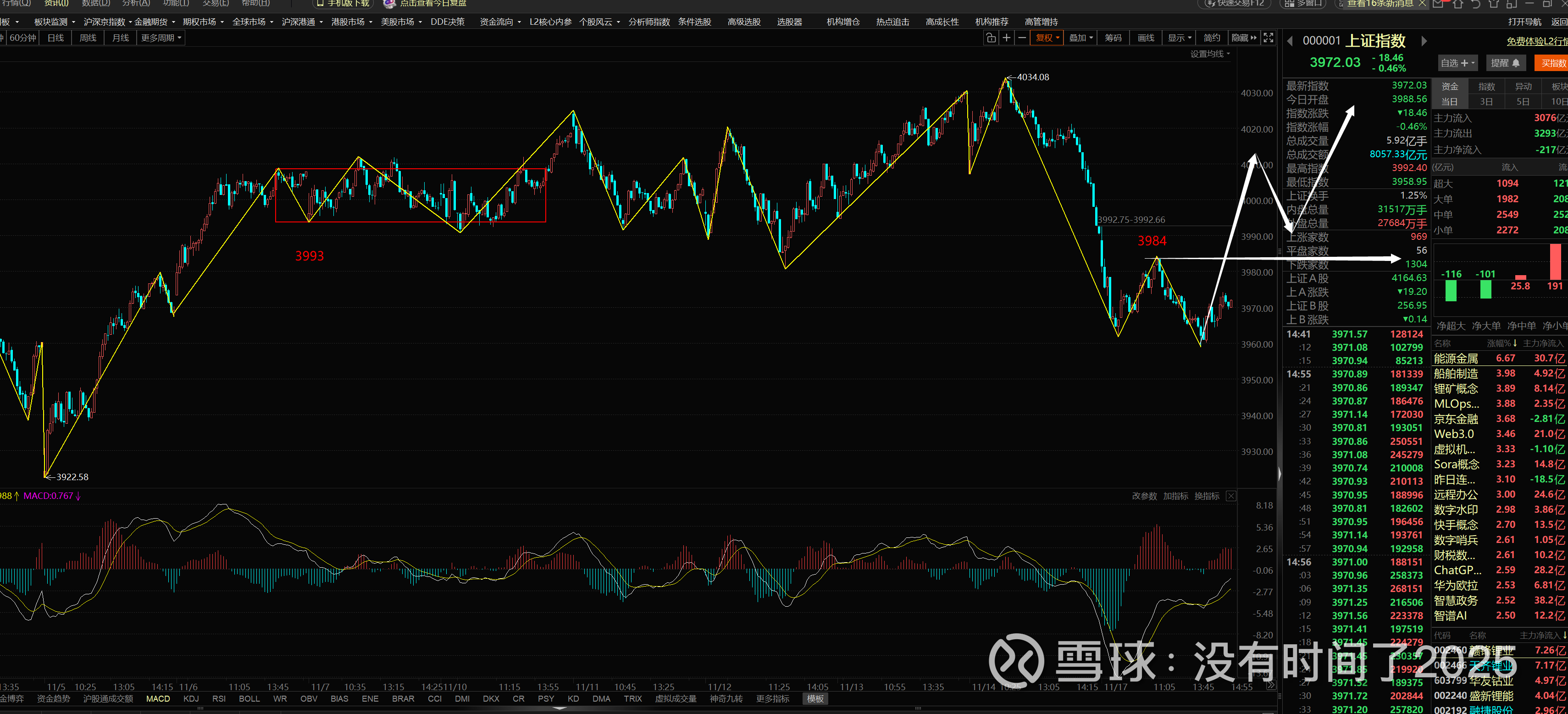
Task: Select 能源金属 sector row
Action: coord(1456,359)
